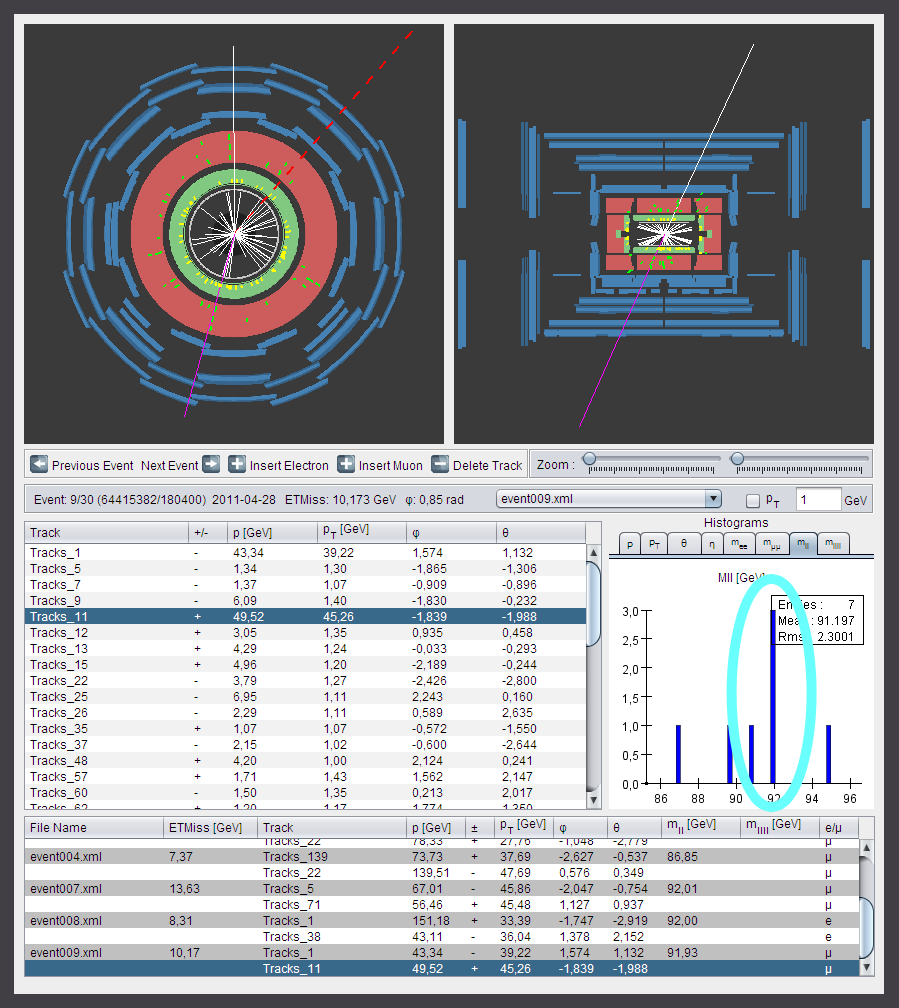The image size is (899, 1008).
Task: Select Tracks_15 row in track table
Action: tap(305, 665)
